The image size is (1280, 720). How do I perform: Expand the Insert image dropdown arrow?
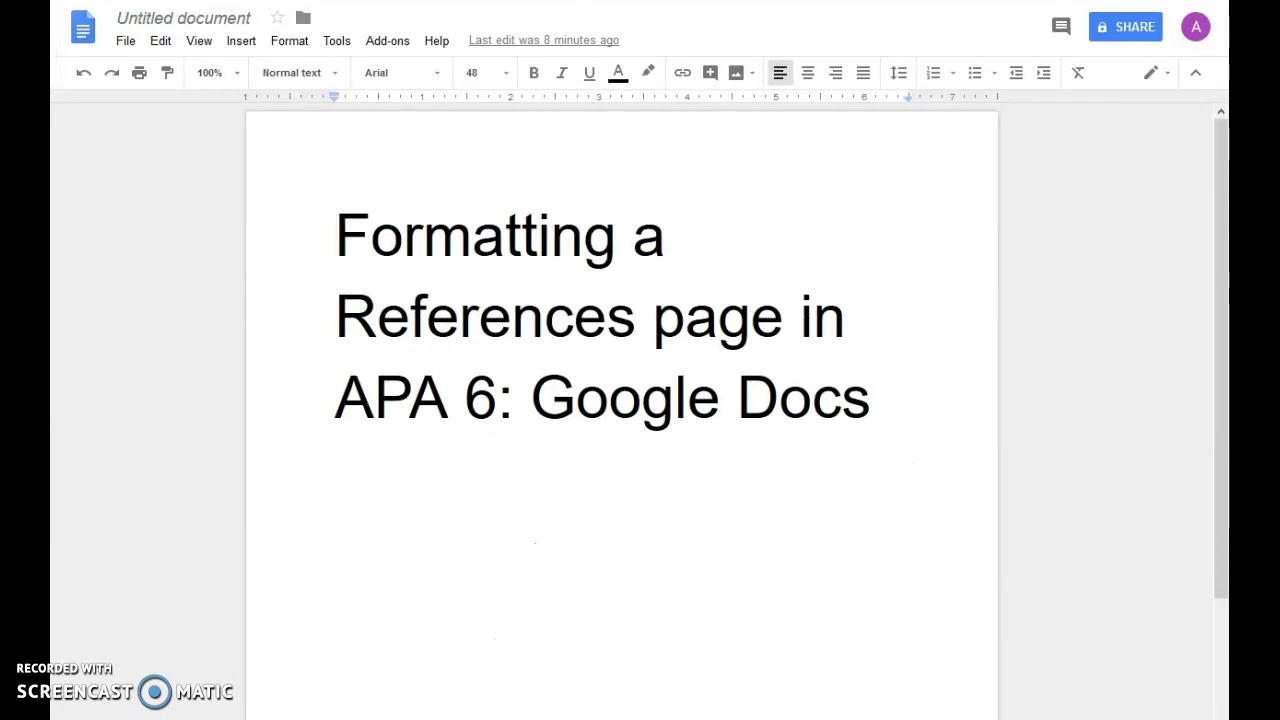(x=752, y=73)
